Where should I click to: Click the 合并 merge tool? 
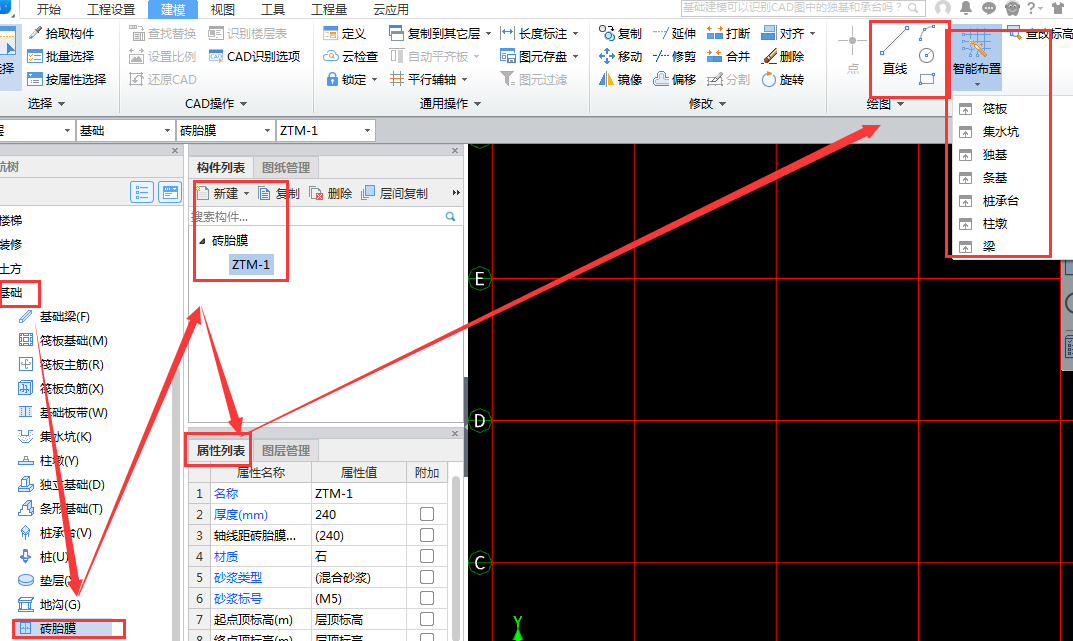[x=728, y=57]
